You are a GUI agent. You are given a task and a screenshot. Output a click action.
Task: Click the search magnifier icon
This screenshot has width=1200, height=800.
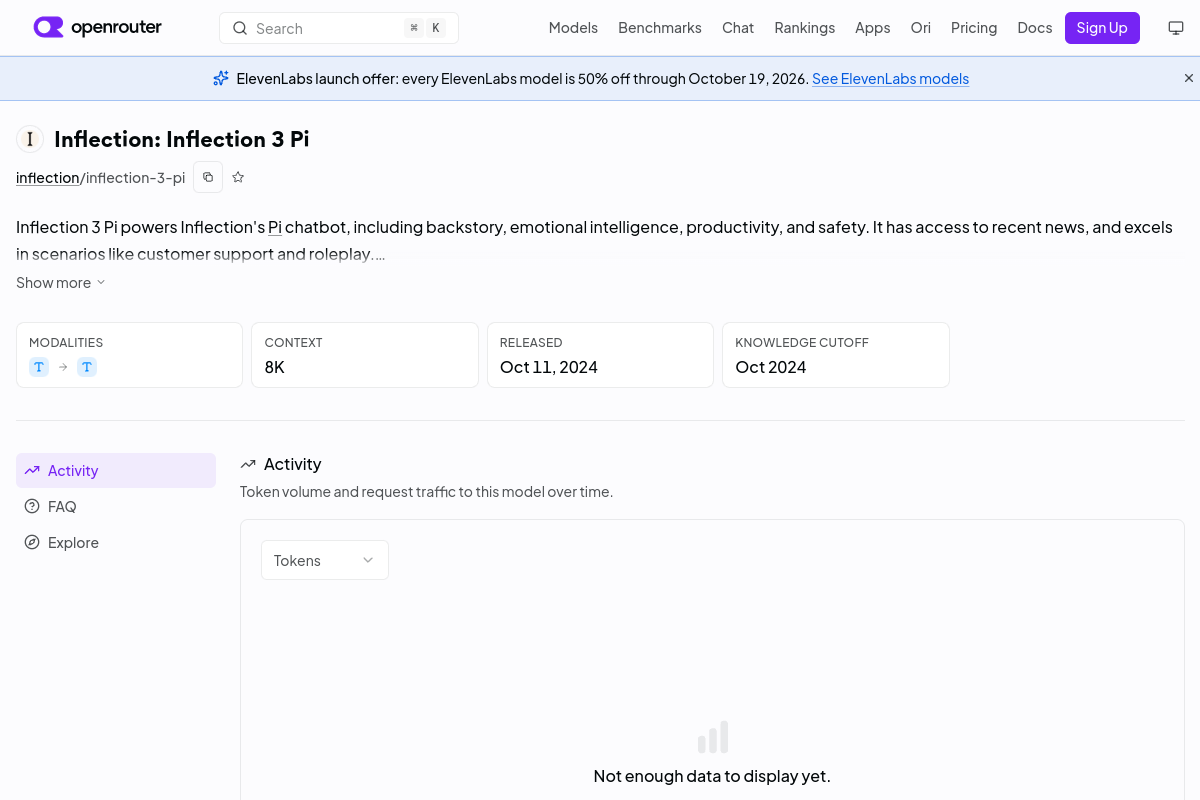[x=240, y=28]
